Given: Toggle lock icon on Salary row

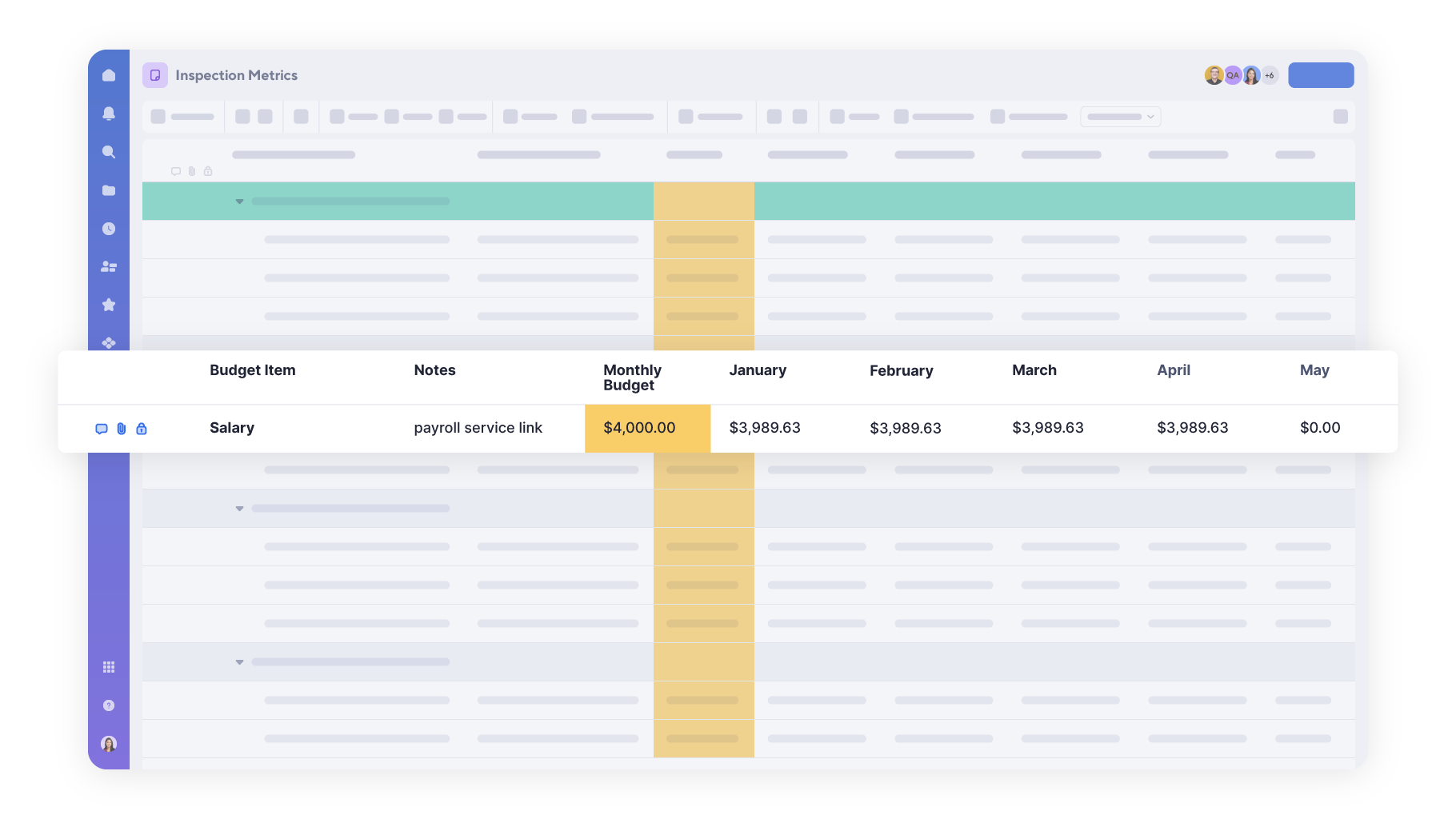Looking at the screenshot, I should tap(142, 429).
